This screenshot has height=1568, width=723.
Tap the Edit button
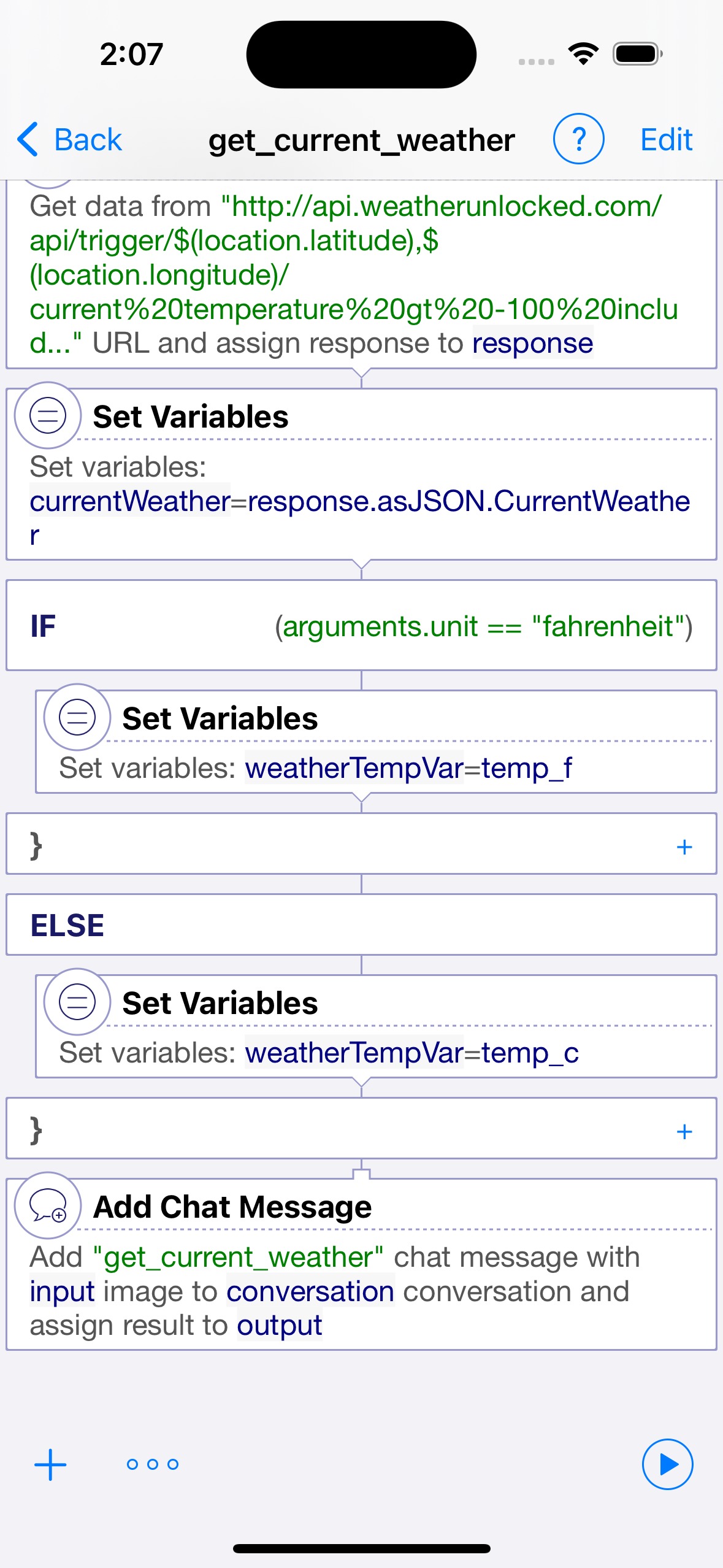coord(667,139)
